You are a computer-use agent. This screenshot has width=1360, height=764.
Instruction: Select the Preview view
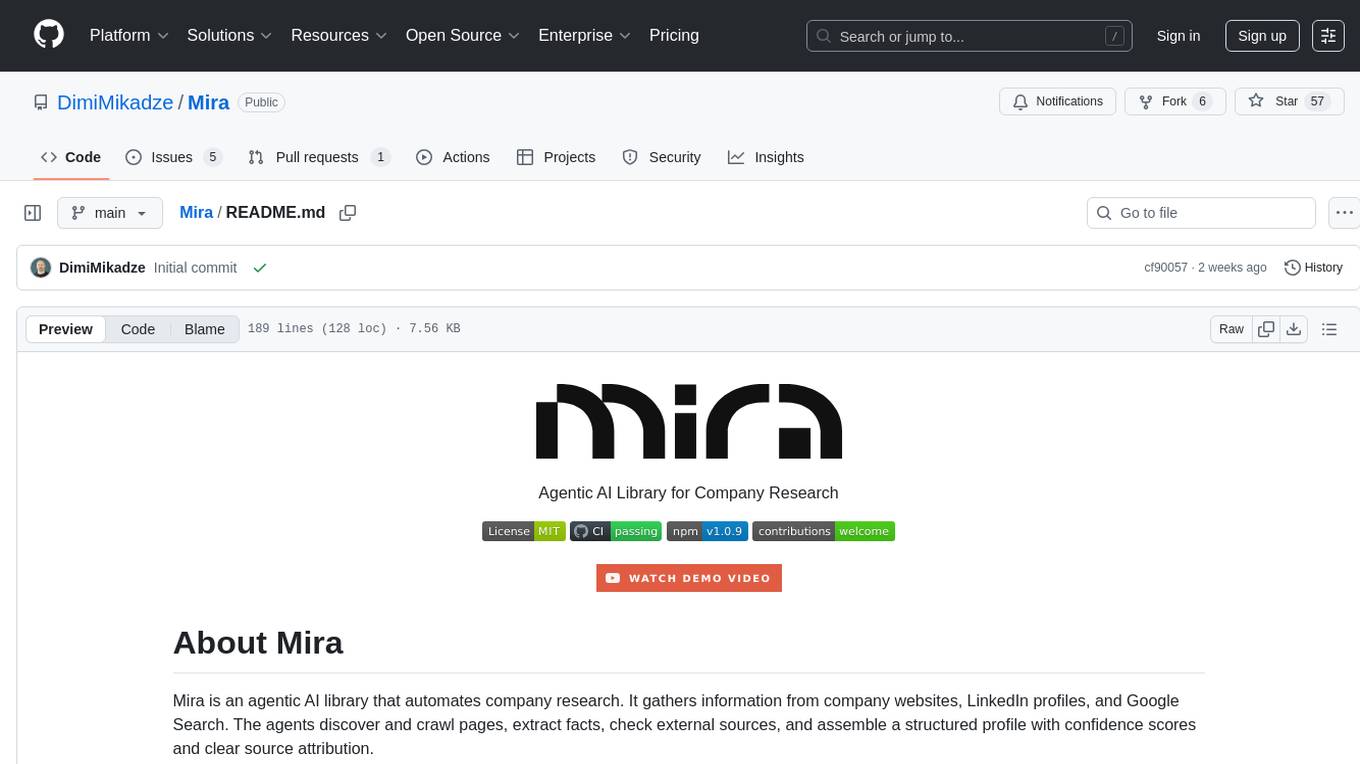[66, 329]
